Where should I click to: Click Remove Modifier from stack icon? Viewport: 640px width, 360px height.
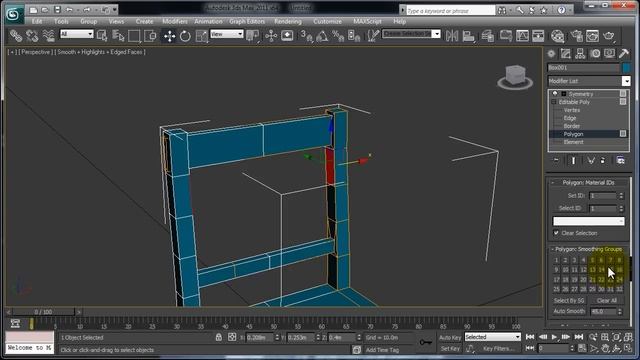pyautogui.click(x=603, y=160)
